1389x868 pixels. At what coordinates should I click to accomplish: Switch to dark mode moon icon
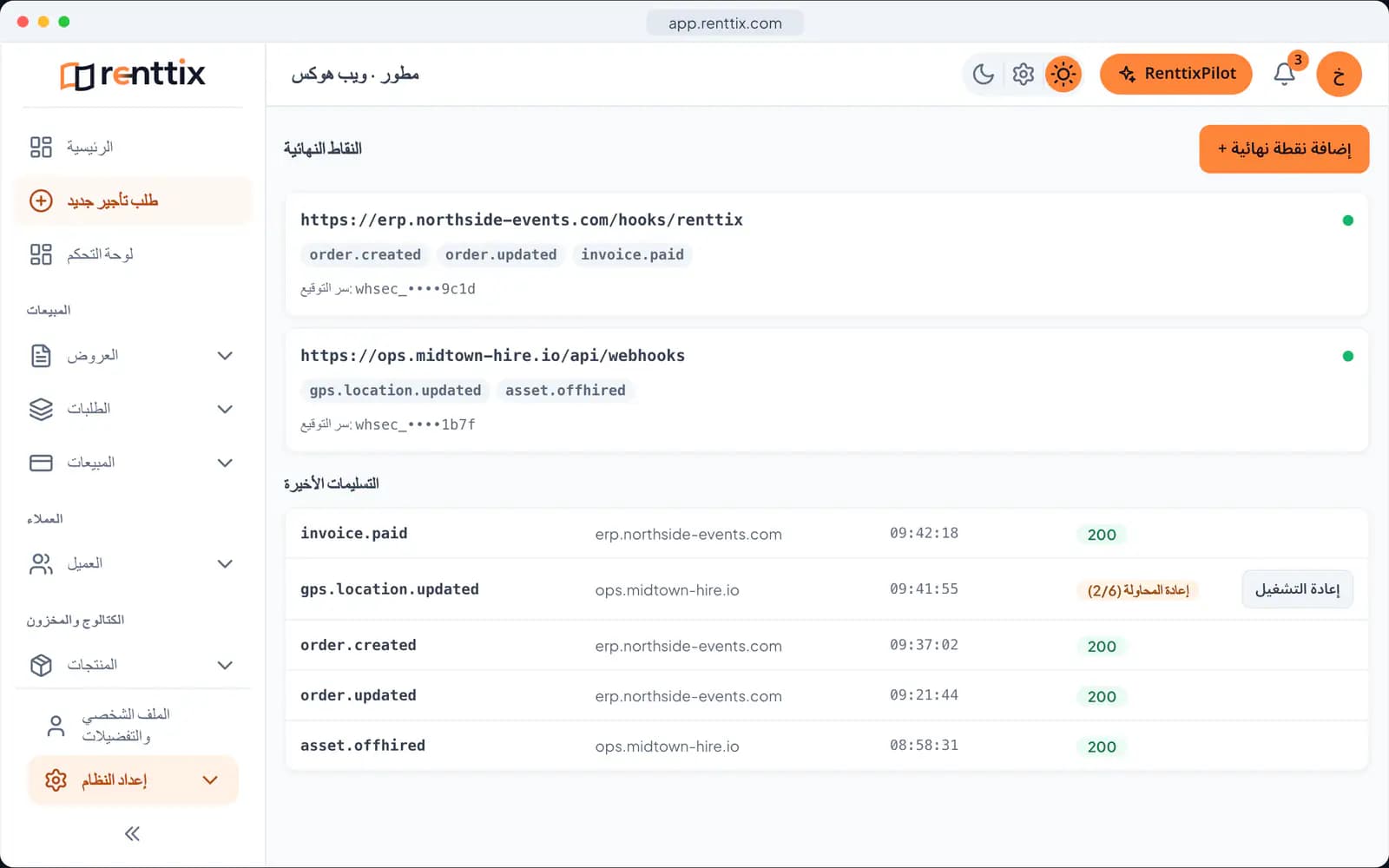pyautogui.click(x=984, y=75)
